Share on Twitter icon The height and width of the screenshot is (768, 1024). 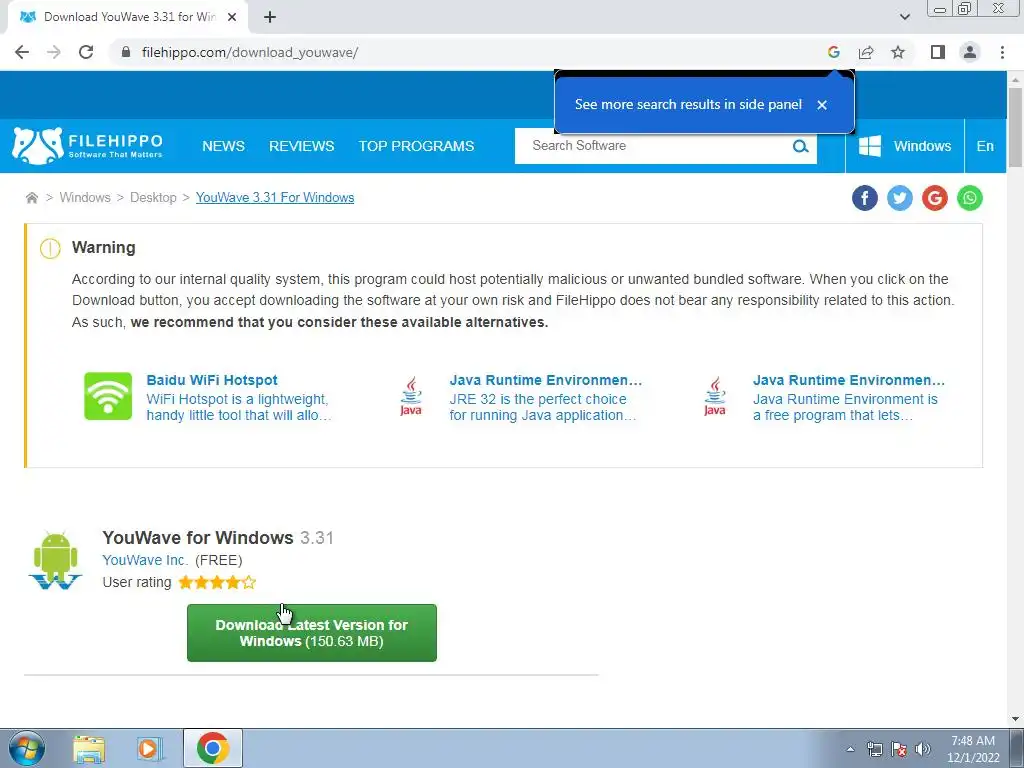(900, 198)
